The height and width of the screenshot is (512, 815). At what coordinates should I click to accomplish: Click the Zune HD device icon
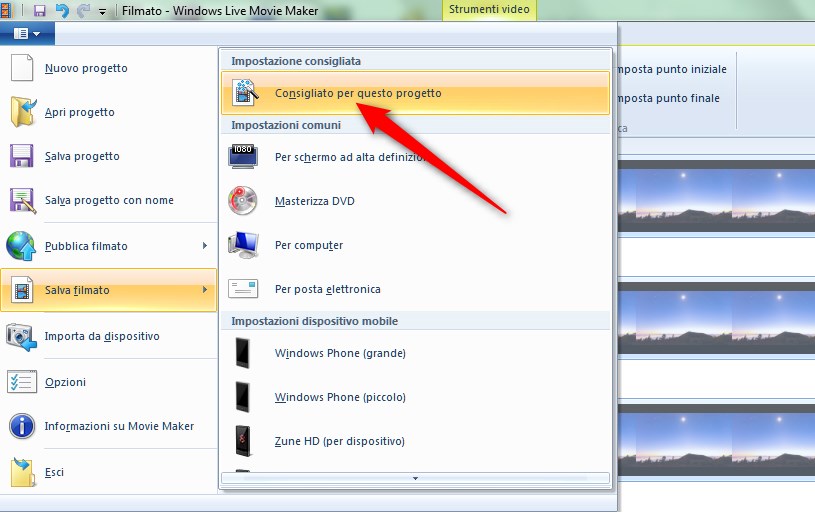pos(243,441)
